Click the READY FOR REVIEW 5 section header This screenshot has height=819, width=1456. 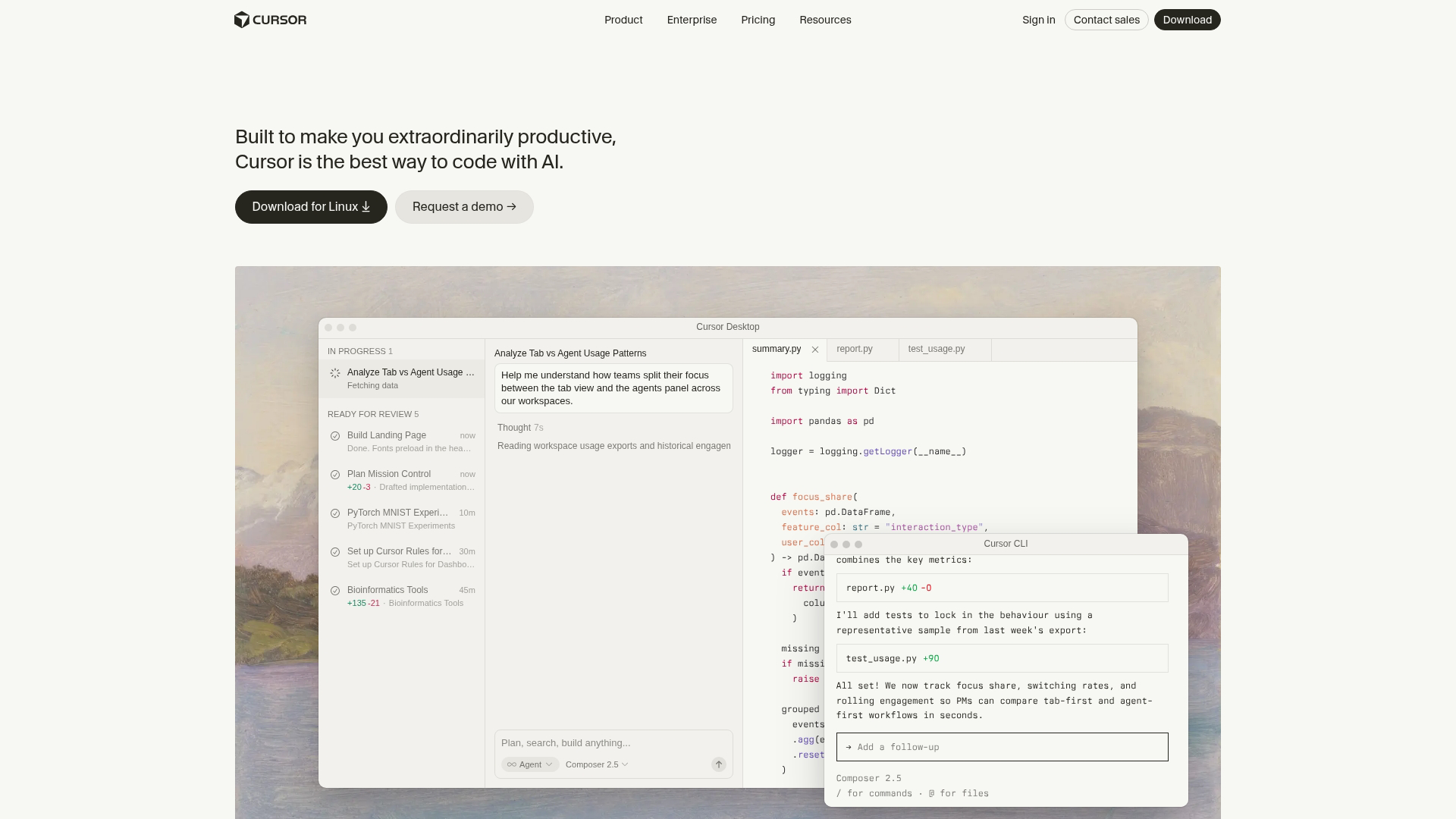pos(373,414)
